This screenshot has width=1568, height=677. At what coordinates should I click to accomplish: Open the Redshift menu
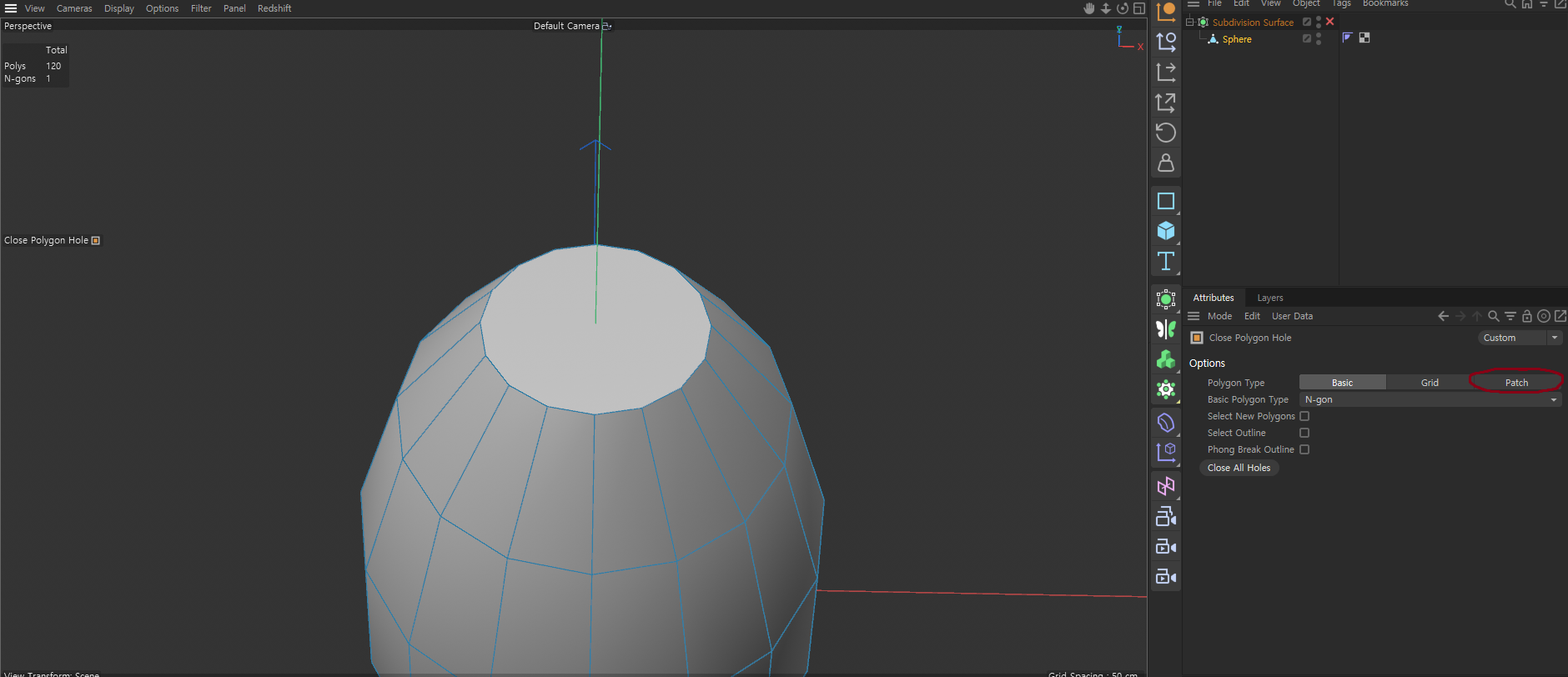coord(274,8)
